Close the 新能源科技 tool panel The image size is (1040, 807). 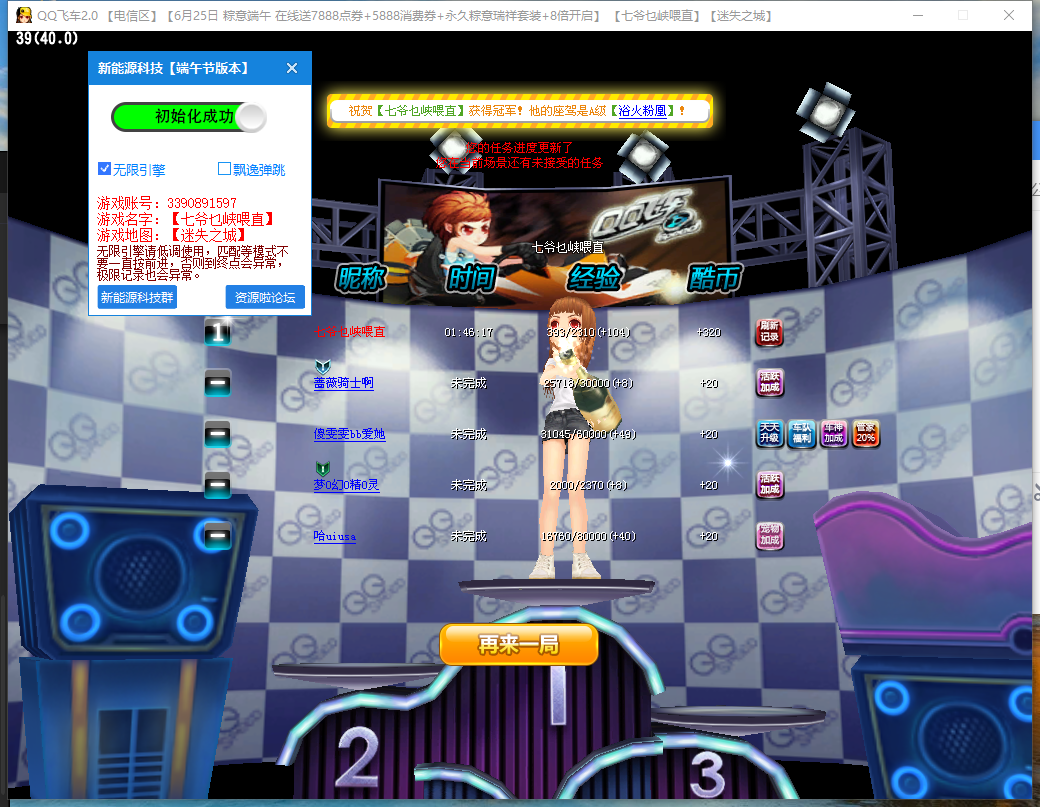click(x=292, y=68)
